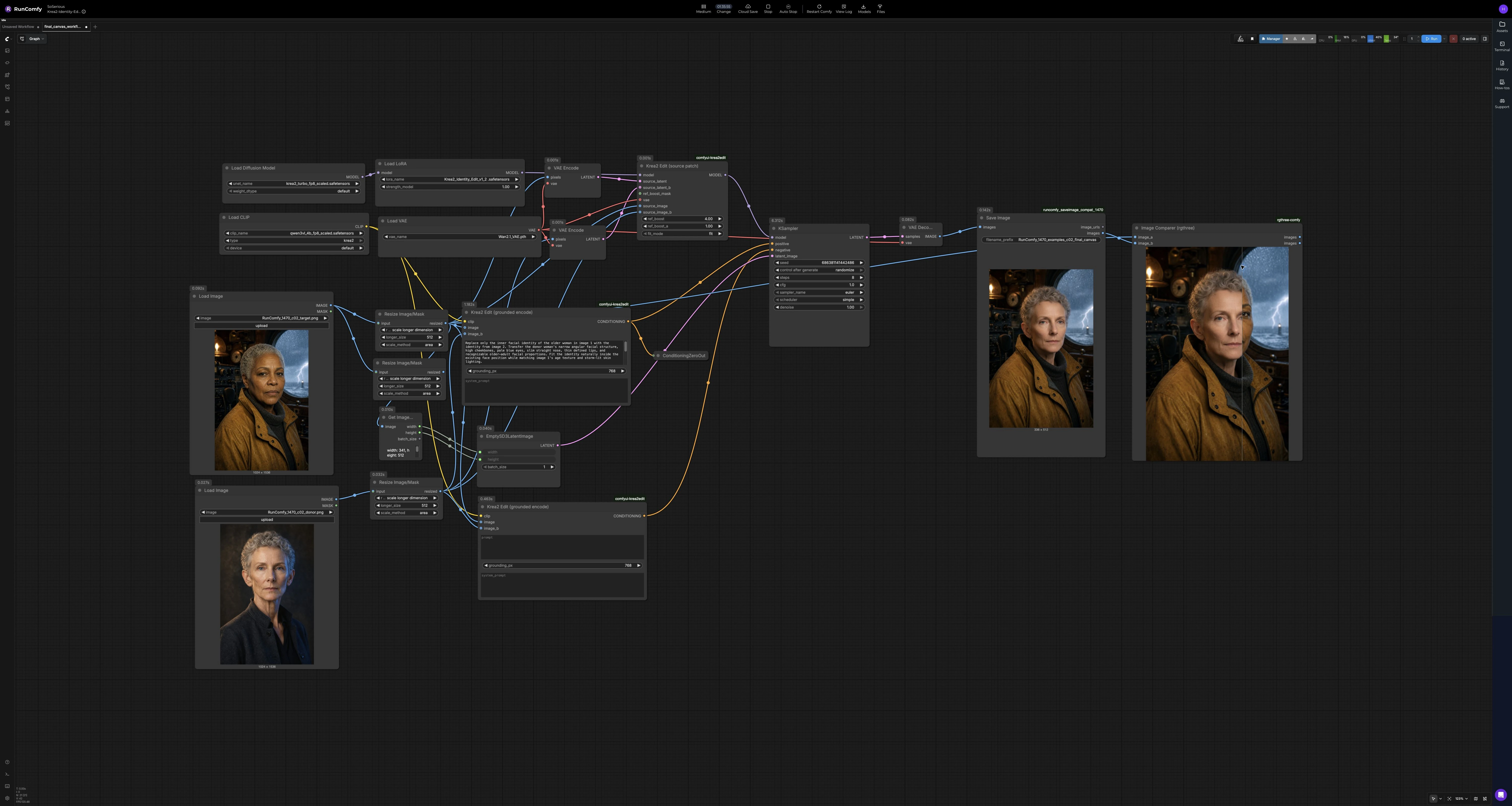Collapse the Save Image node via title dot
1512x806 pixels.
click(x=981, y=218)
